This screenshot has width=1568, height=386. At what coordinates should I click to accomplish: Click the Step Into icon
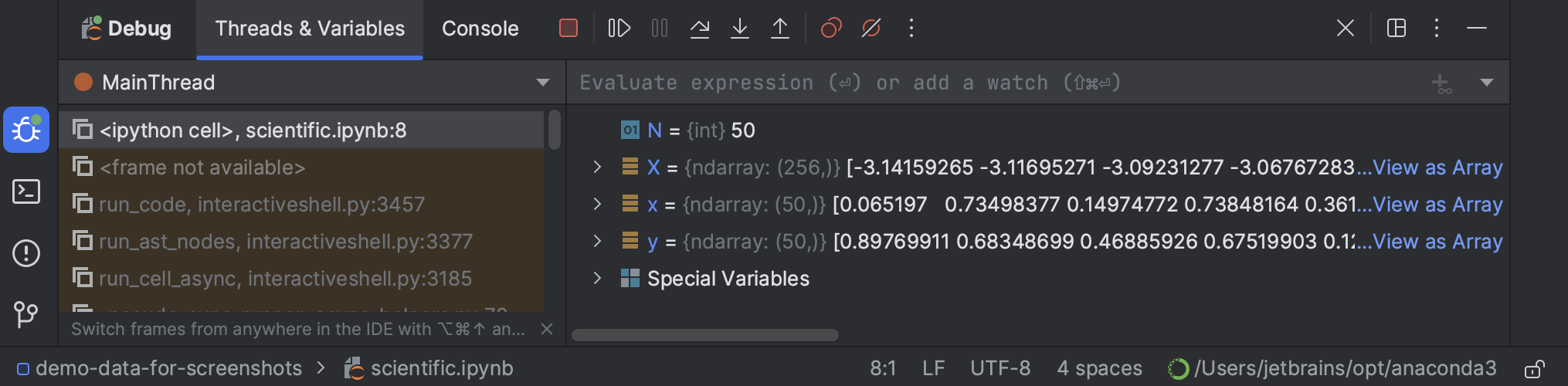[740, 29]
